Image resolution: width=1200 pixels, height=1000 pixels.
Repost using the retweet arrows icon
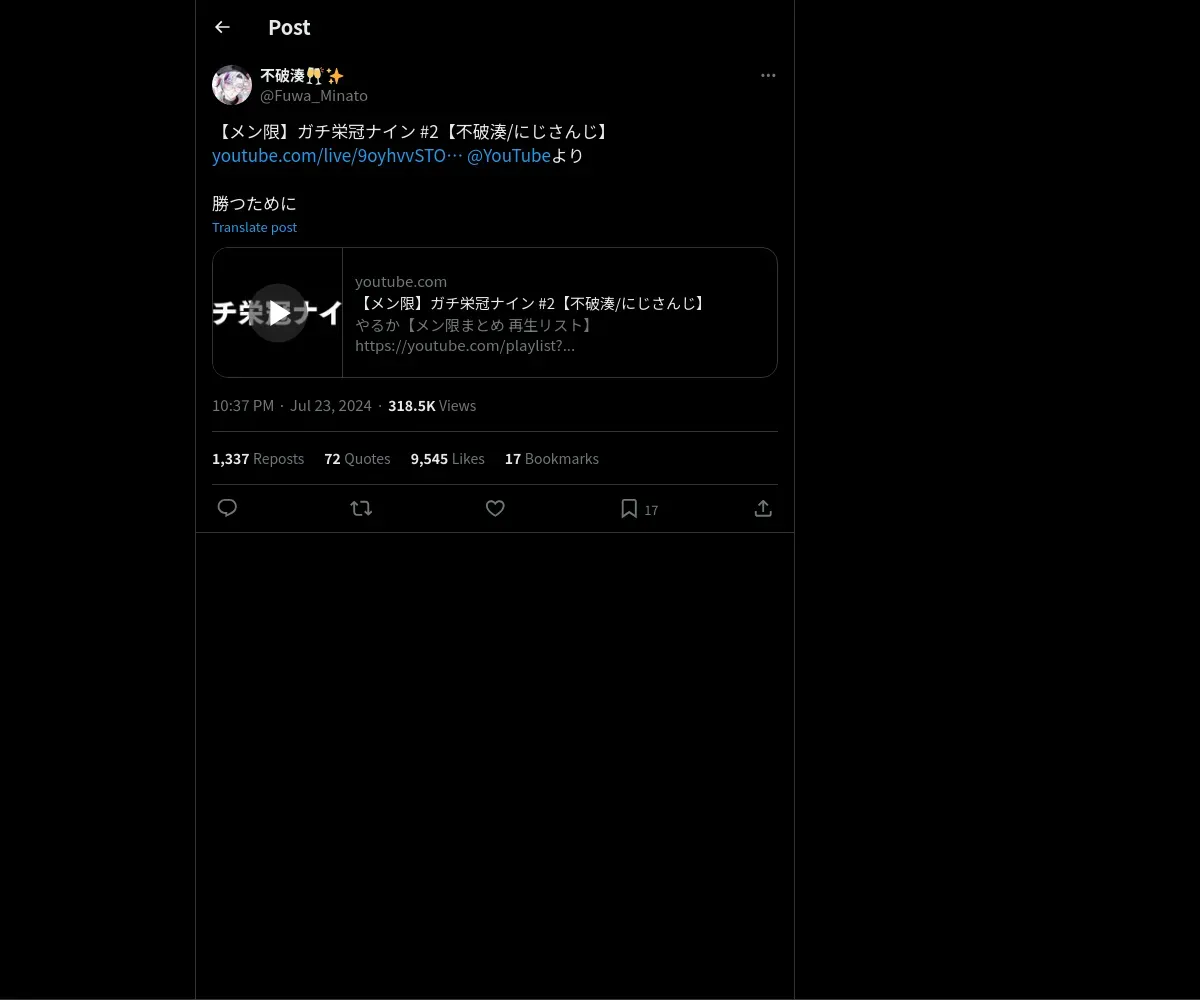point(361,508)
